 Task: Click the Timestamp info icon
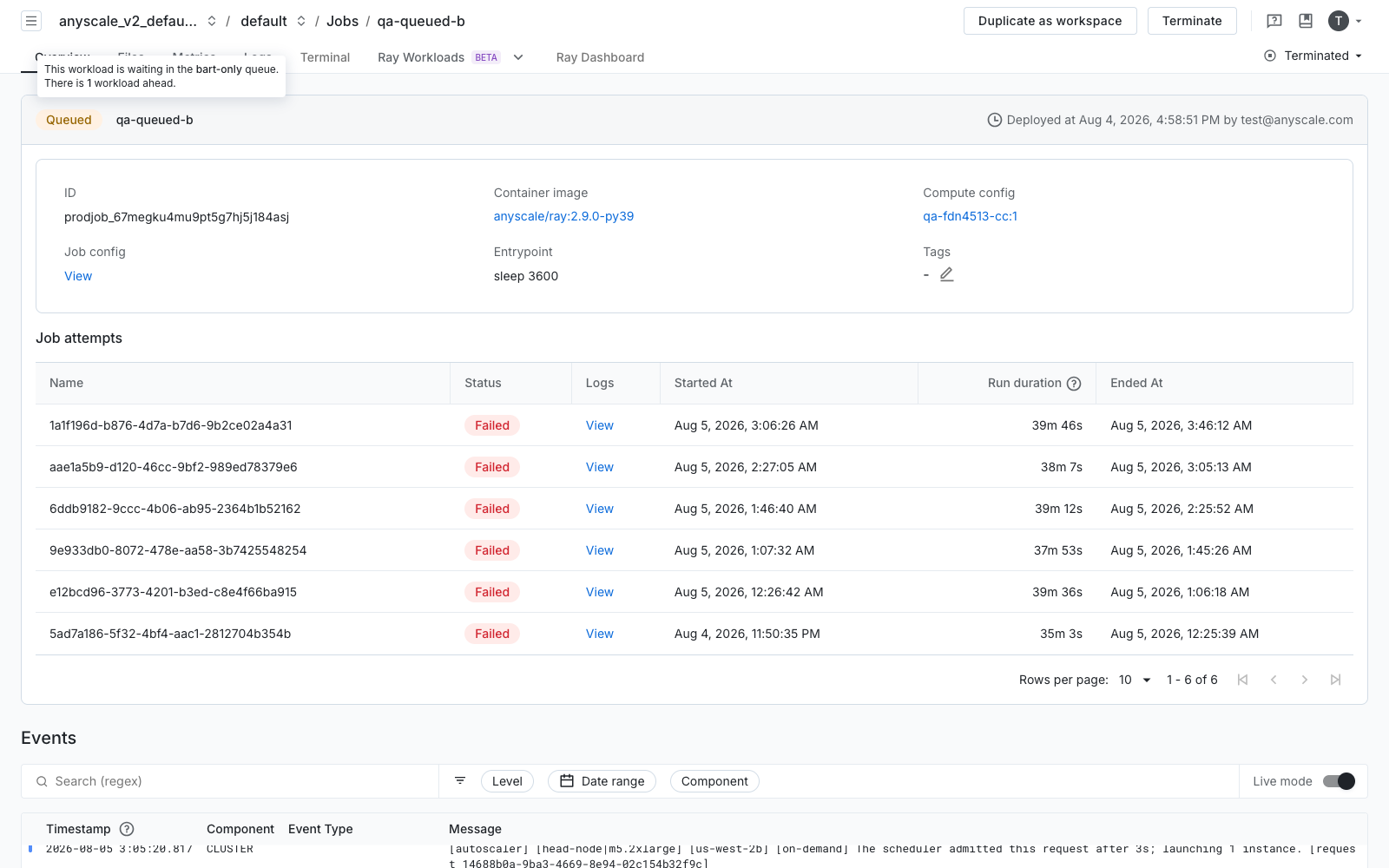click(x=127, y=829)
